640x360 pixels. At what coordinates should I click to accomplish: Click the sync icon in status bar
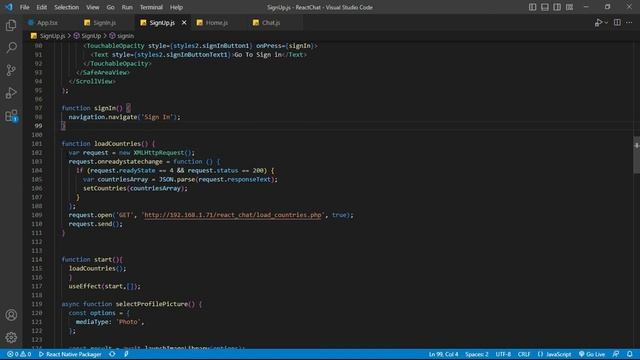[112, 354]
